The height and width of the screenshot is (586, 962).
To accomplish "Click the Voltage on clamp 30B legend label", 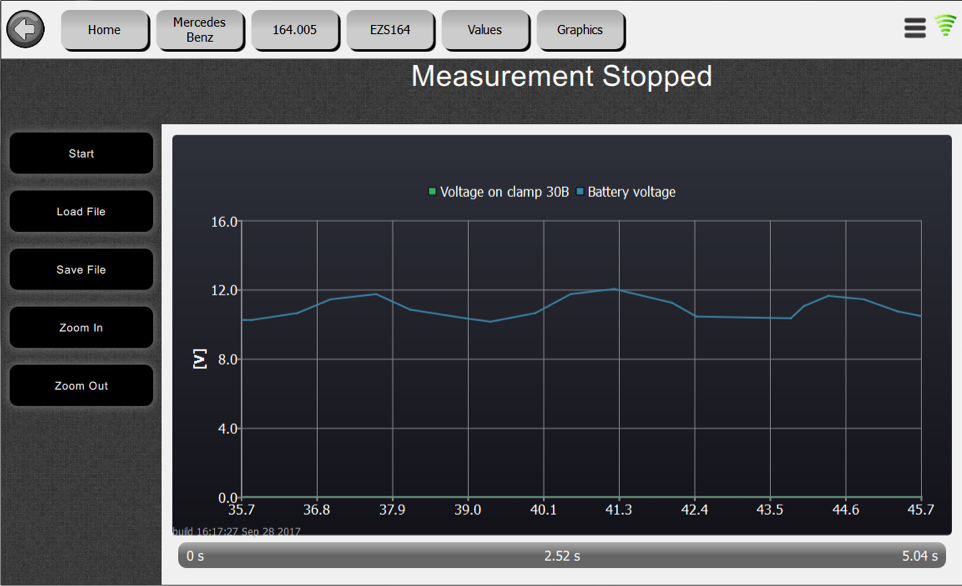I will (x=504, y=192).
